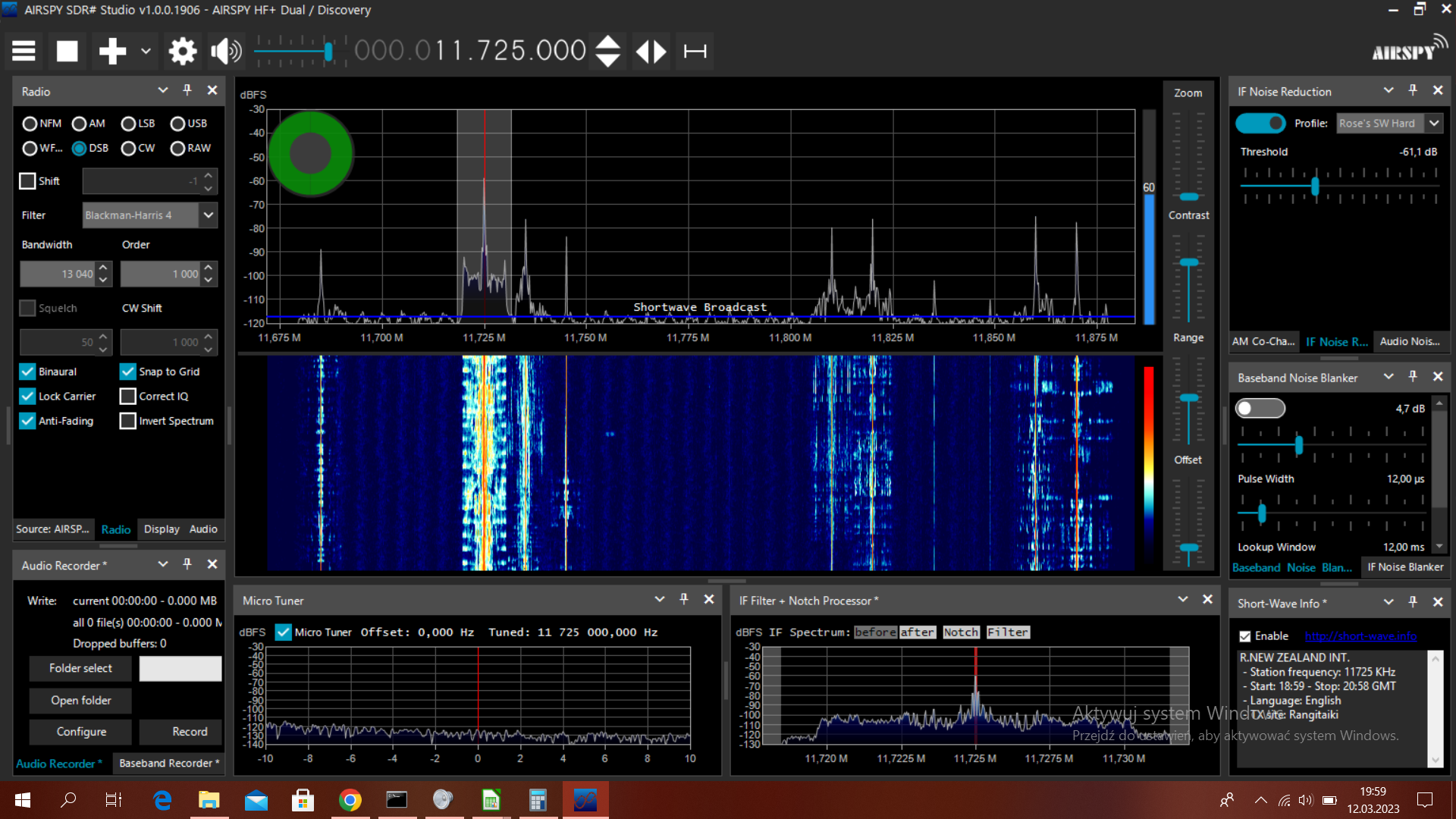Enable Invert Spectrum checkbox
1456x819 pixels.
click(128, 421)
